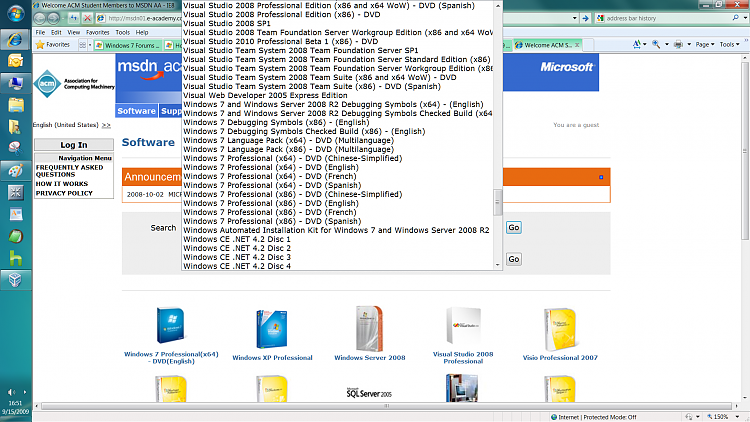Expand the Page menu dropdown
750x422 pixels.
tap(705, 44)
